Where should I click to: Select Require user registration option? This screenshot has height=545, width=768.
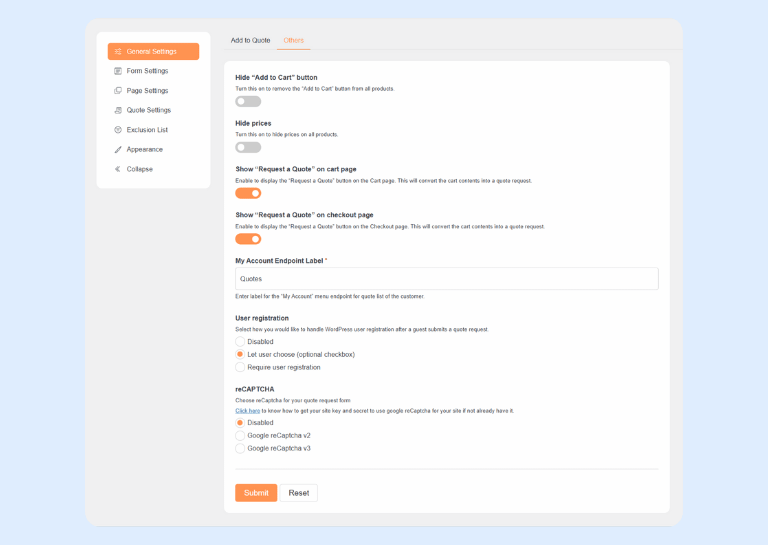[240, 367]
